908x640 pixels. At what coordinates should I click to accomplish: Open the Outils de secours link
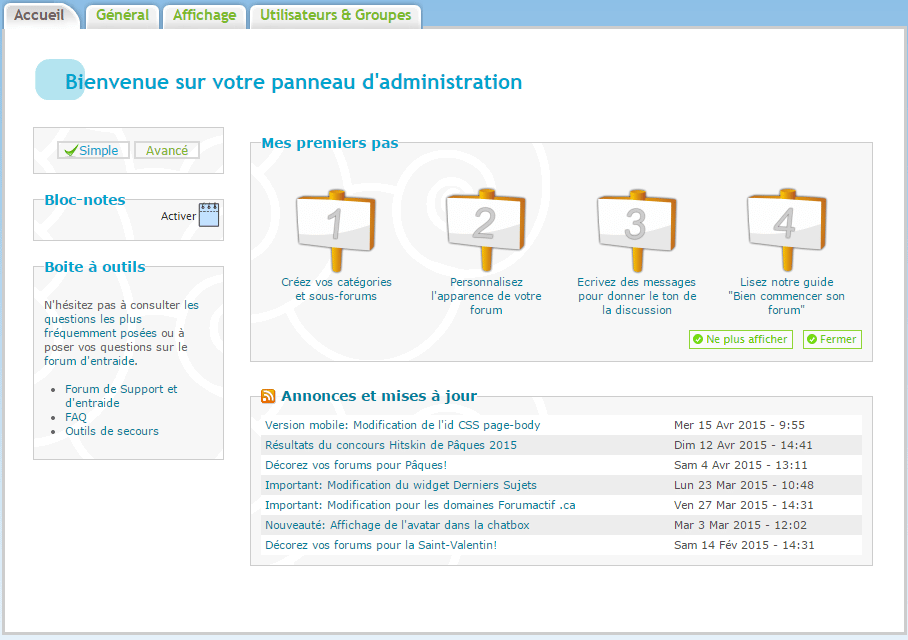[112, 431]
